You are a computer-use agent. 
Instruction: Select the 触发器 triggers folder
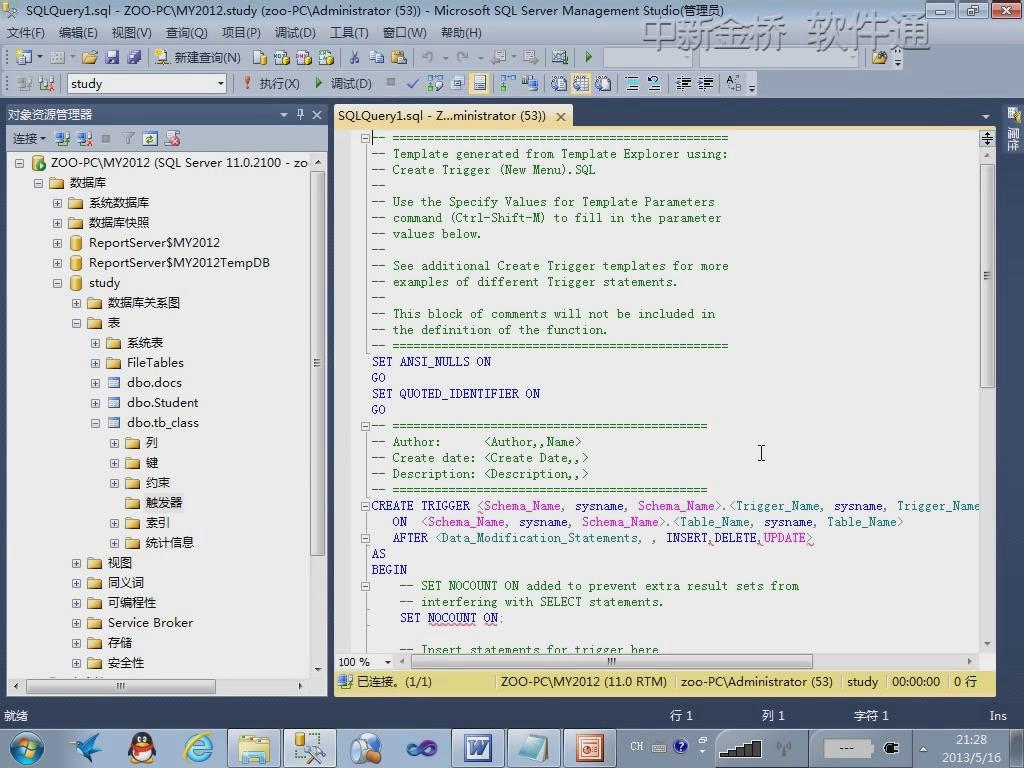(x=164, y=502)
